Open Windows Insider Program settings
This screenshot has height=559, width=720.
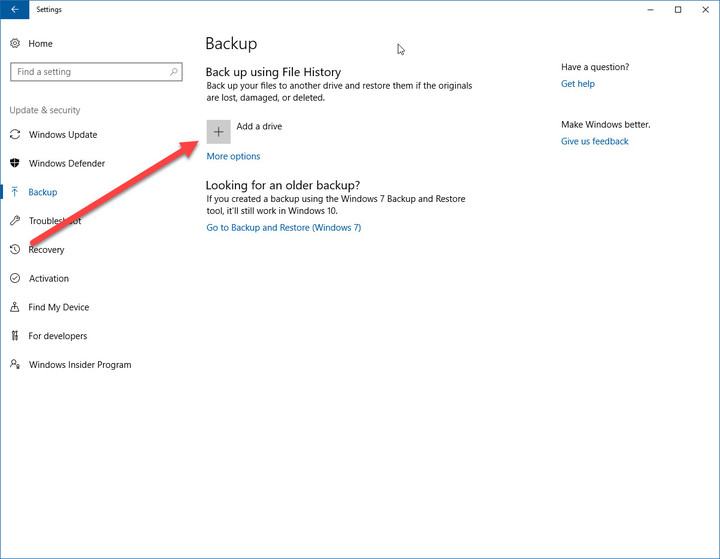click(x=80, y=365)
